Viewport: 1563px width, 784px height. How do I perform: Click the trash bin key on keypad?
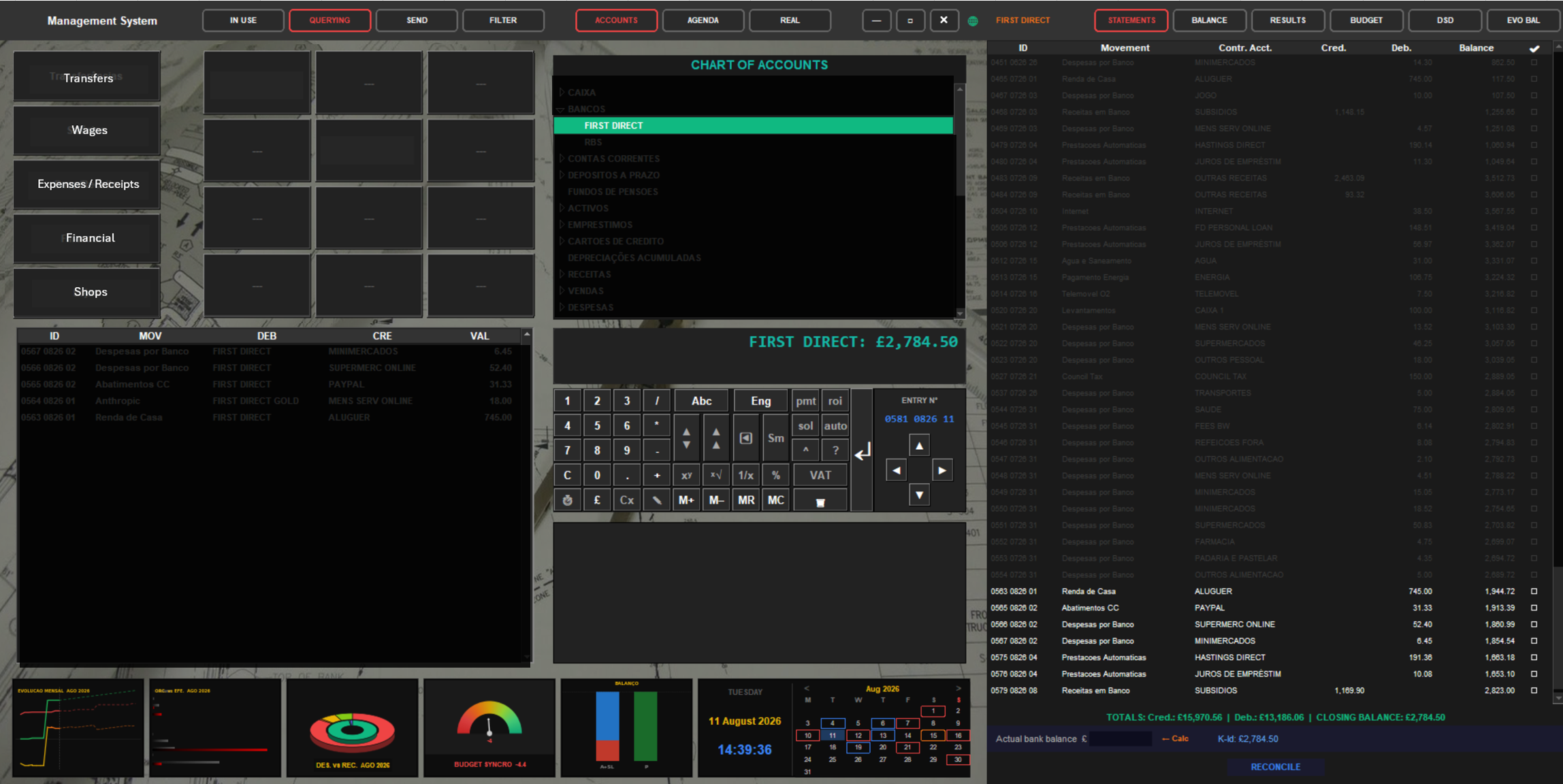(x=820, y=500)
